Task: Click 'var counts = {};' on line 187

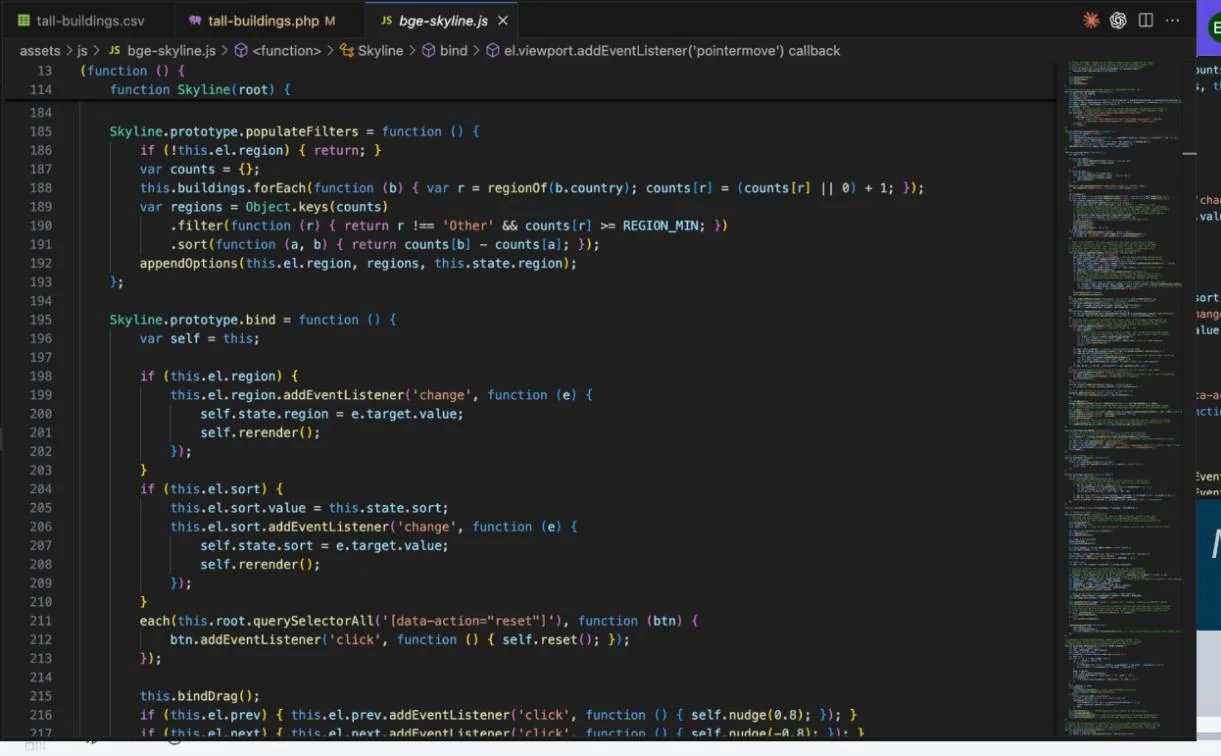Action: (x=199, y=169)
